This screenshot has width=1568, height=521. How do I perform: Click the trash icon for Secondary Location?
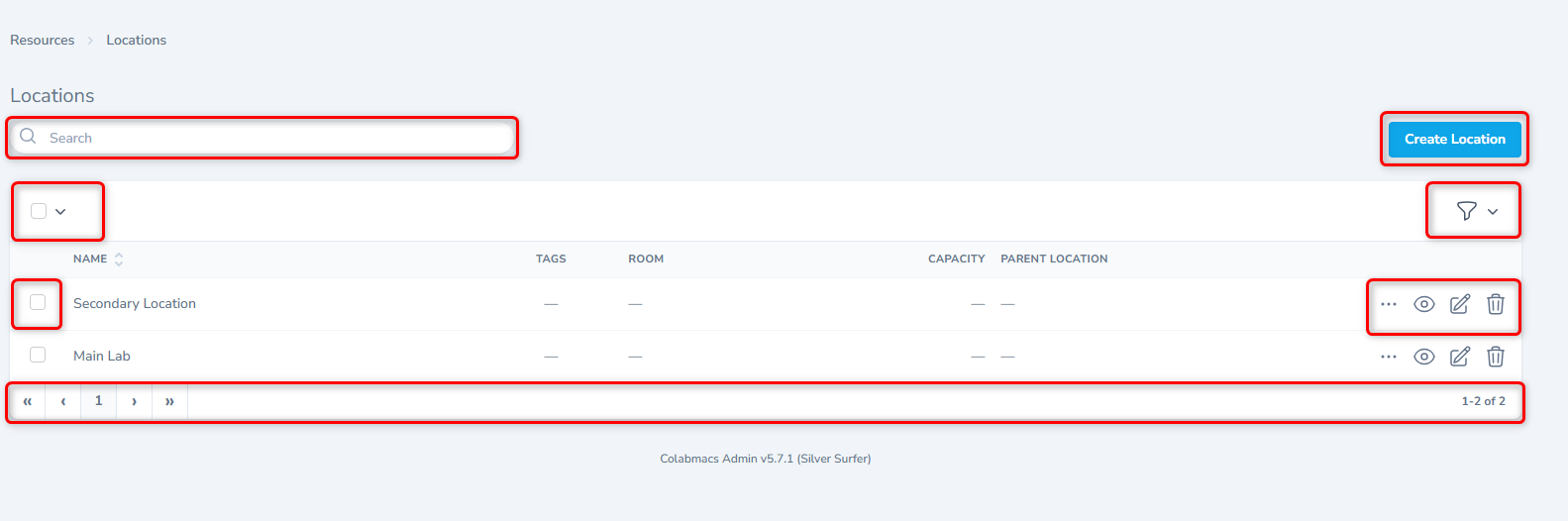click(1495, 304)
